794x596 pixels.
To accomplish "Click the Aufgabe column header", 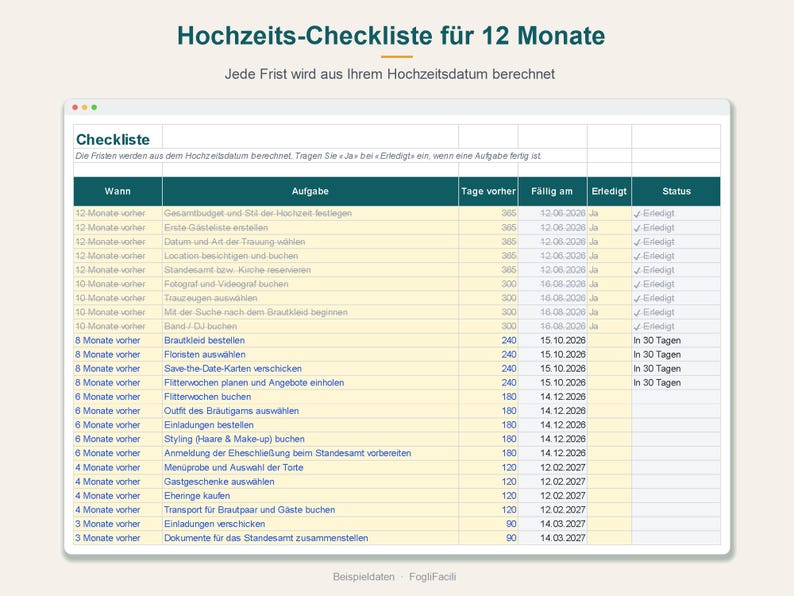I will (x=310, y=191).
